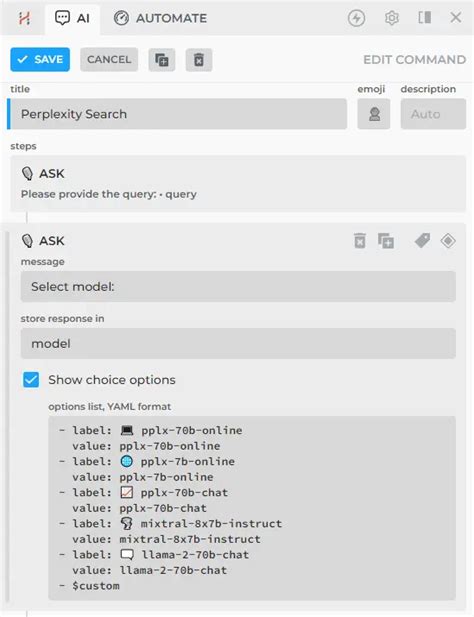
Task: Click the CANCEL button
Action: (109, 59)
